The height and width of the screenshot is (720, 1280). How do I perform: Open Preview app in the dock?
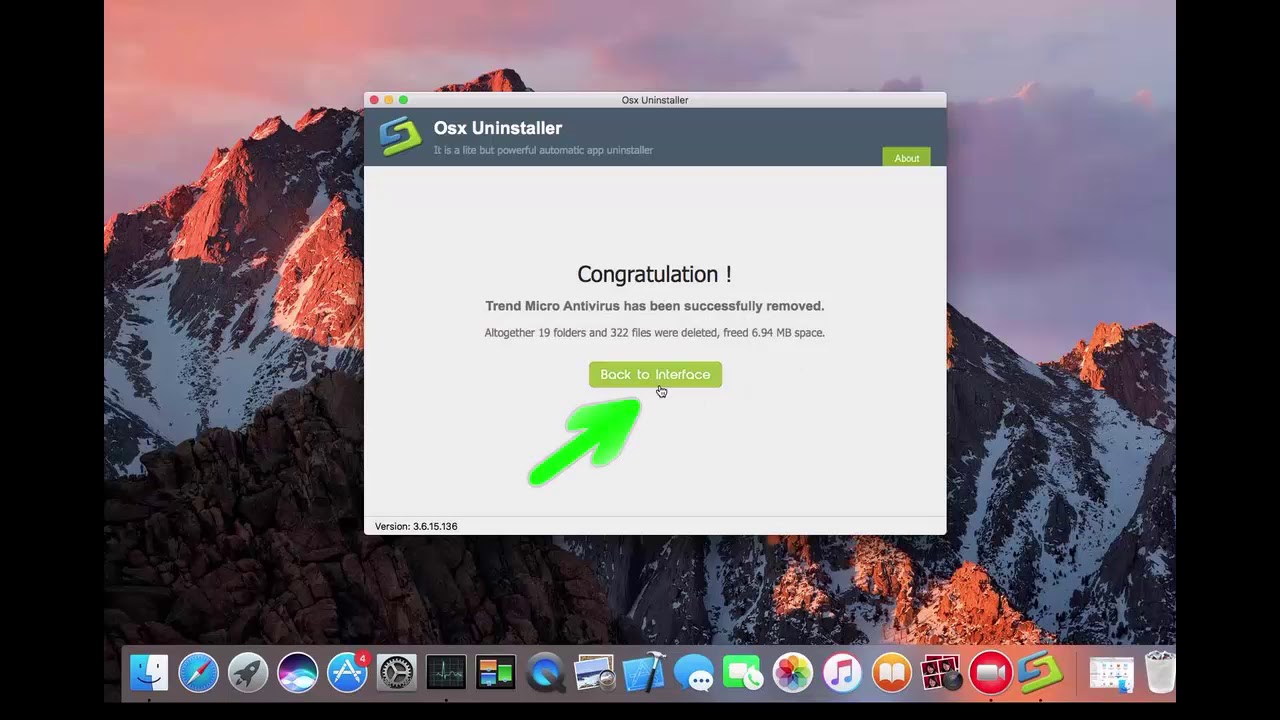(594, 673)
